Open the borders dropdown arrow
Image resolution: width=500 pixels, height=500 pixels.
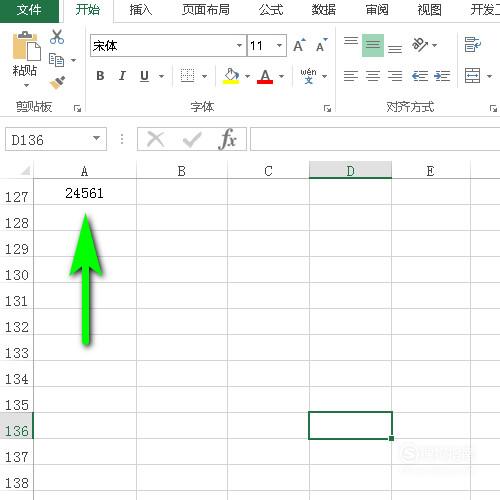(204, 76)
